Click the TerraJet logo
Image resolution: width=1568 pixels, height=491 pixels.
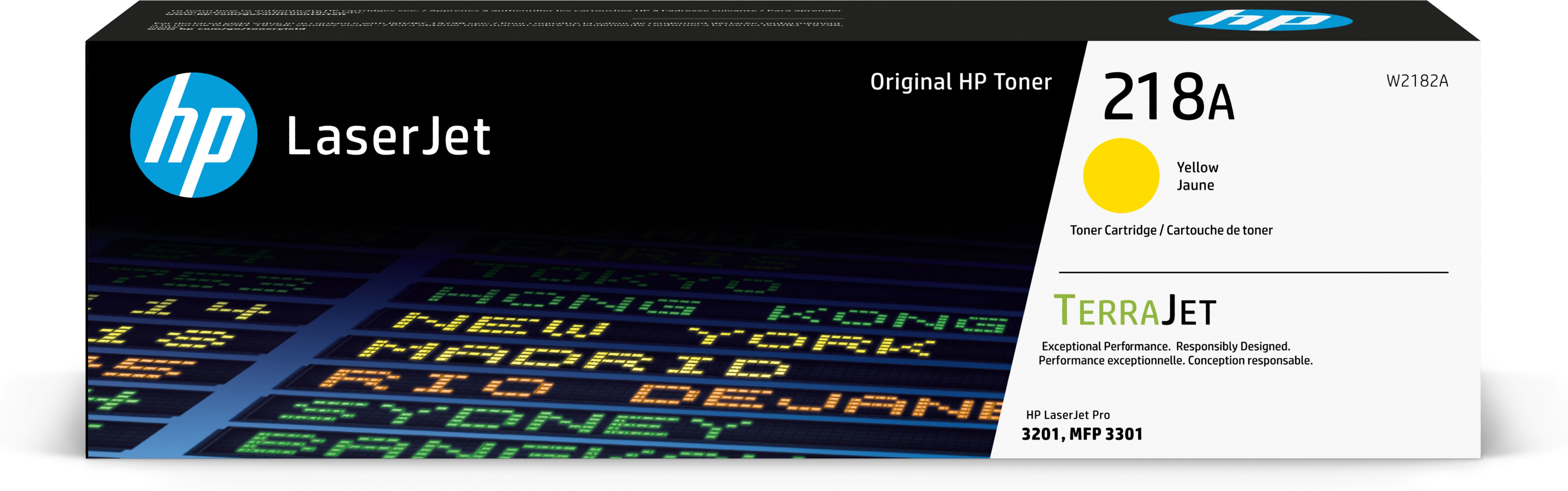tap(1135, 310)
